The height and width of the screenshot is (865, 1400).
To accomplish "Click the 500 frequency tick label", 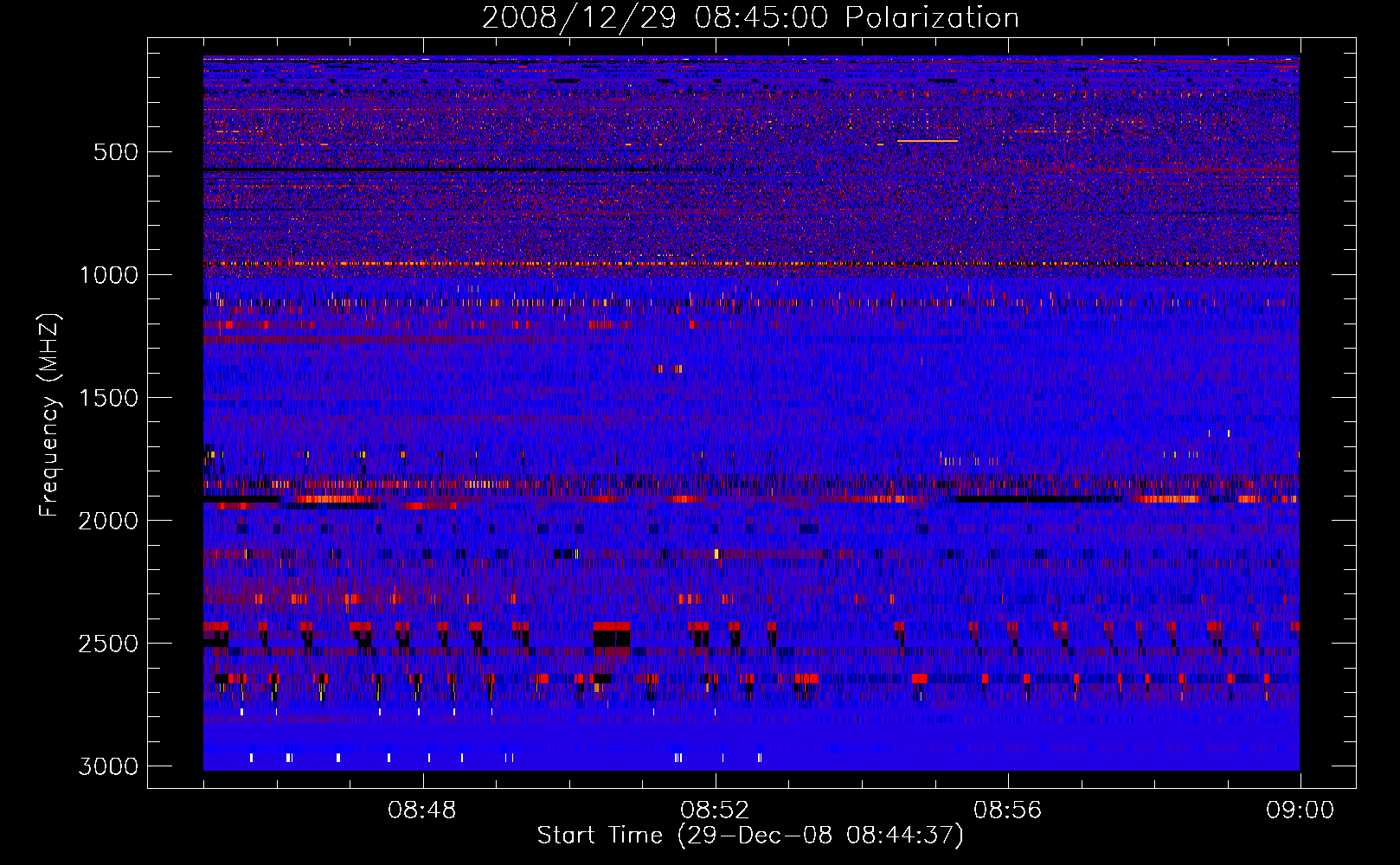I will point(115,152).
